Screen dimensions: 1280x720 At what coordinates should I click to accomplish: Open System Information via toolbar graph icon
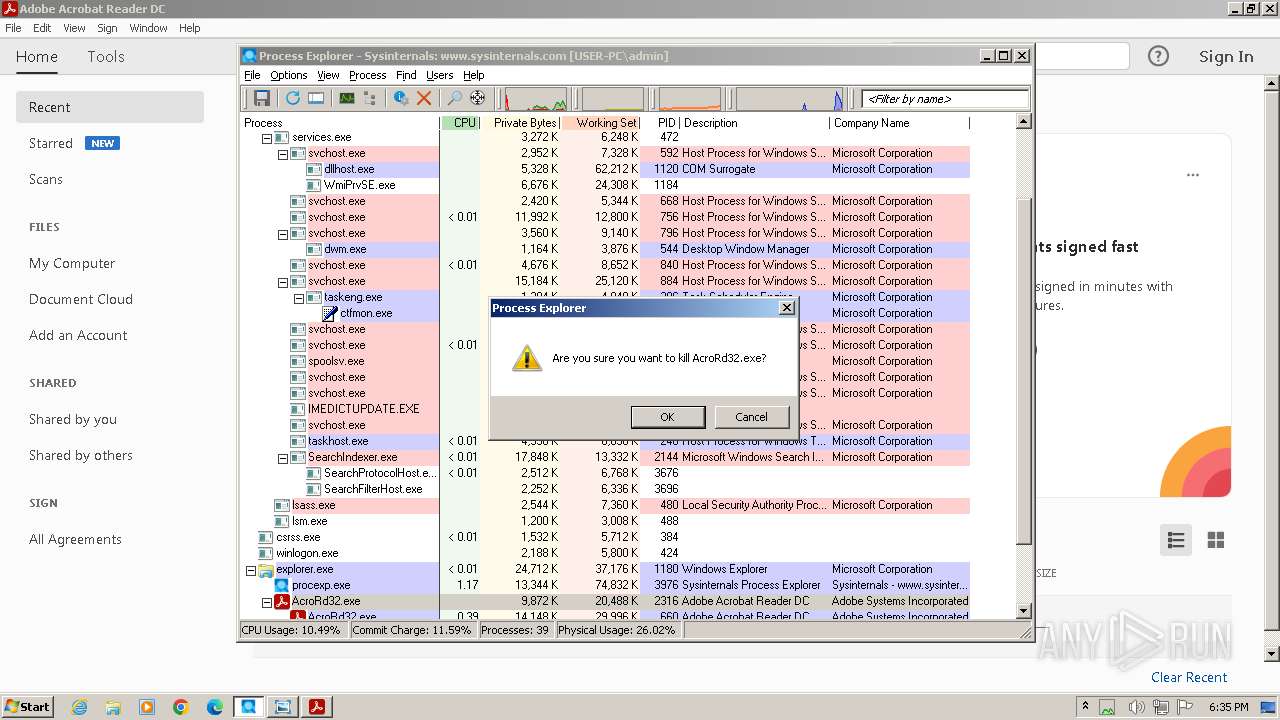coord(347,98)
